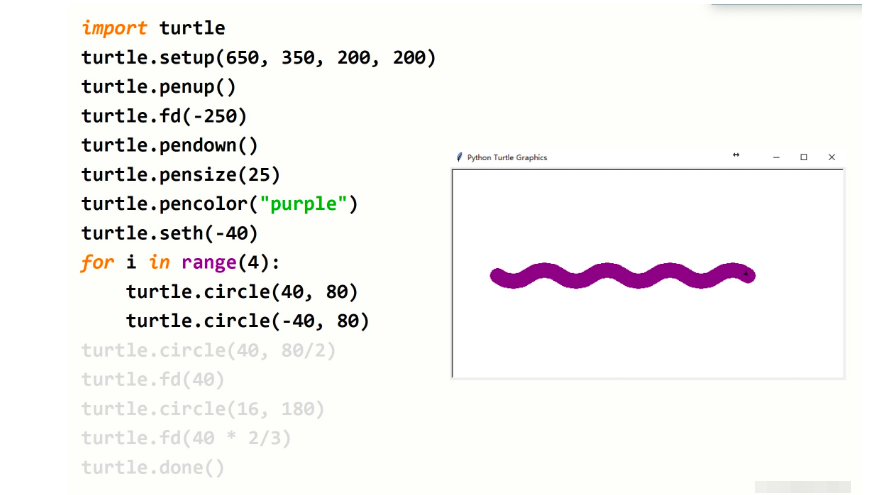The width and height of the screenshot is (886, 495).
Task: Click the feather icon in the turtle window
Action: pos(459,157)
